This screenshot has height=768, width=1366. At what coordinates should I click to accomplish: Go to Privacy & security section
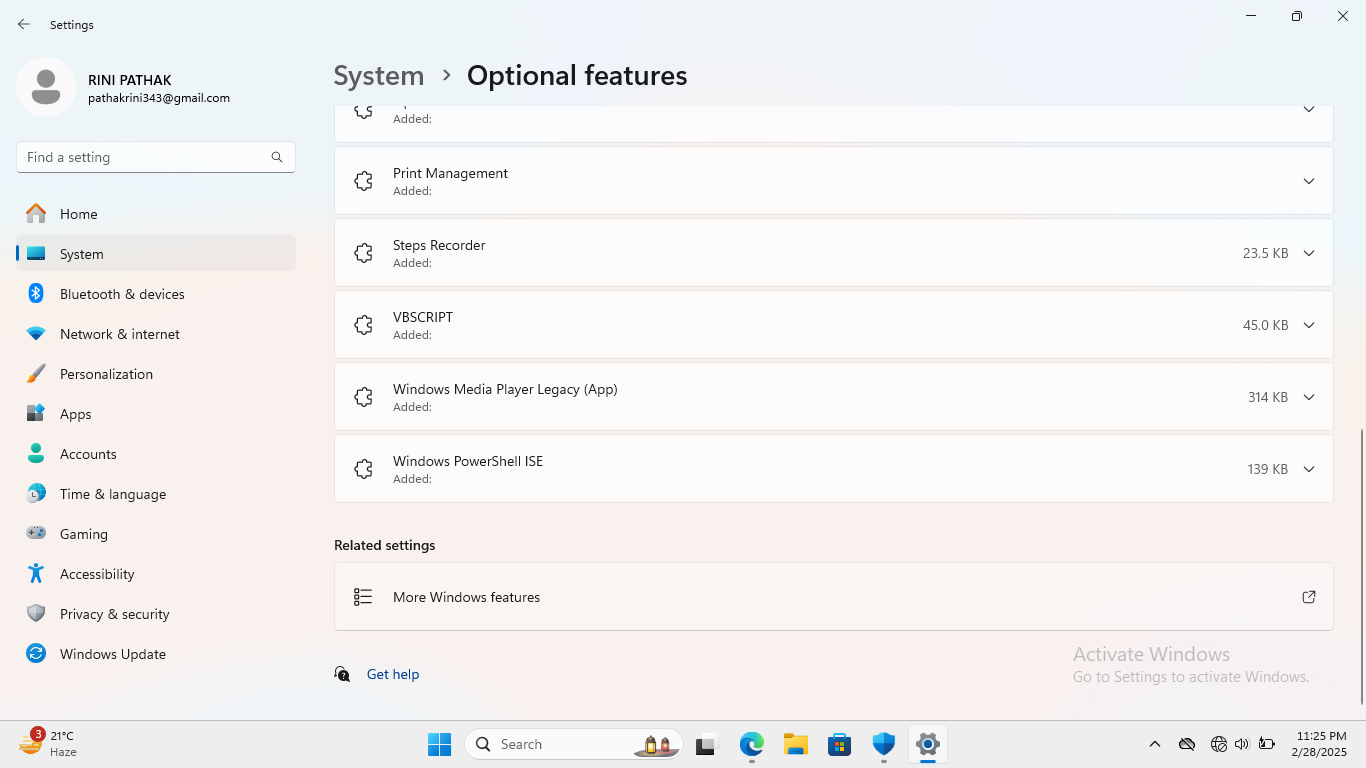114,614
